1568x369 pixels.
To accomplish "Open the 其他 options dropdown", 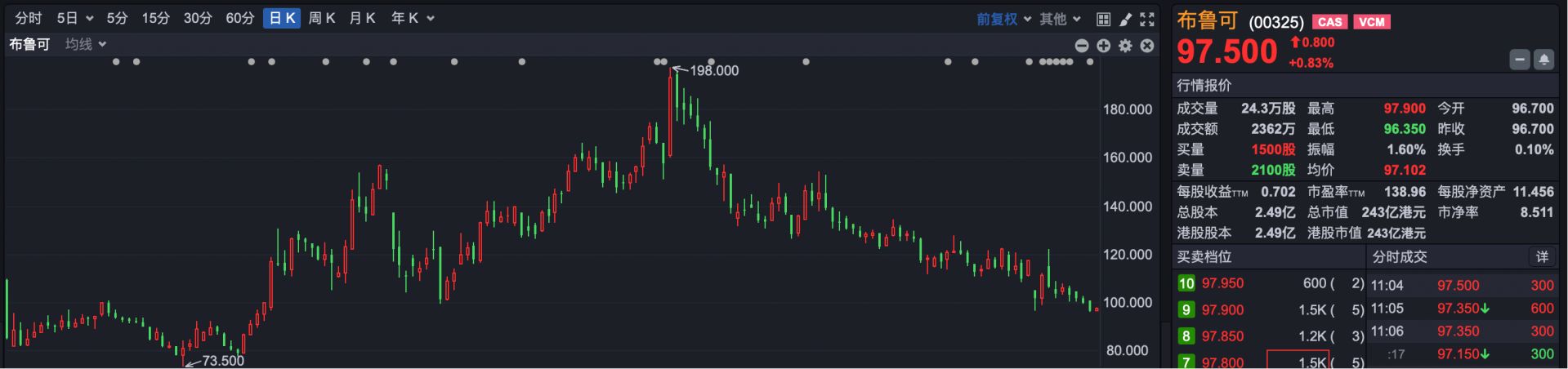I will click(x=1060, y=19).
